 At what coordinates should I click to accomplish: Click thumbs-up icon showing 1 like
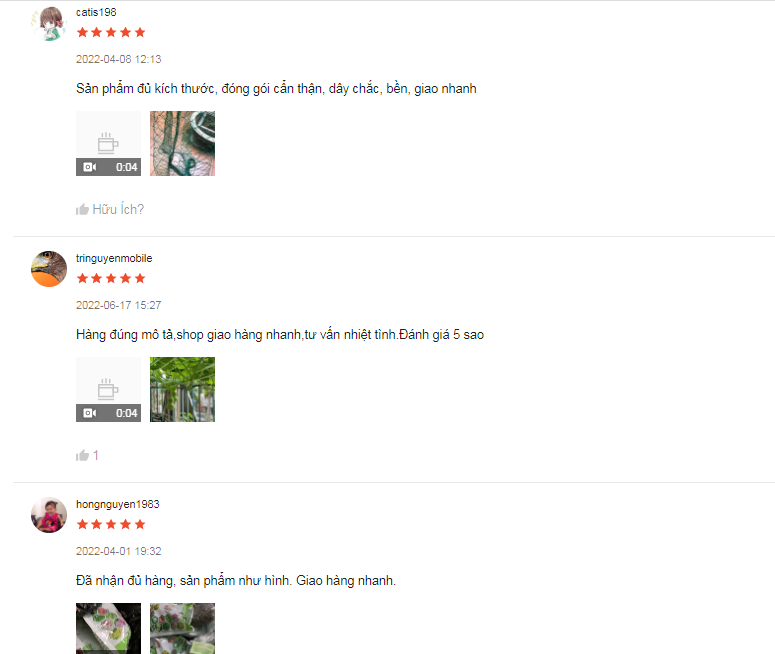click(x=82, y=455)
